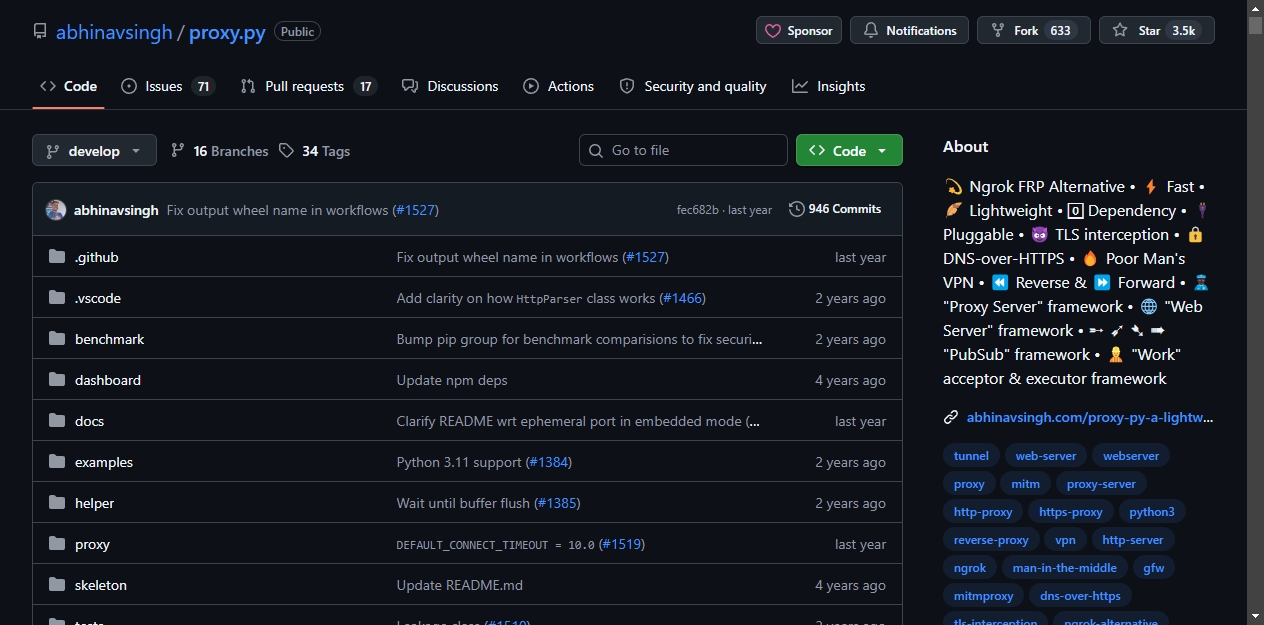Viewport: 1264px width, 625px height.
Task: Click the abhinavsingh owner link in header
Action: [x=114, y=32]
